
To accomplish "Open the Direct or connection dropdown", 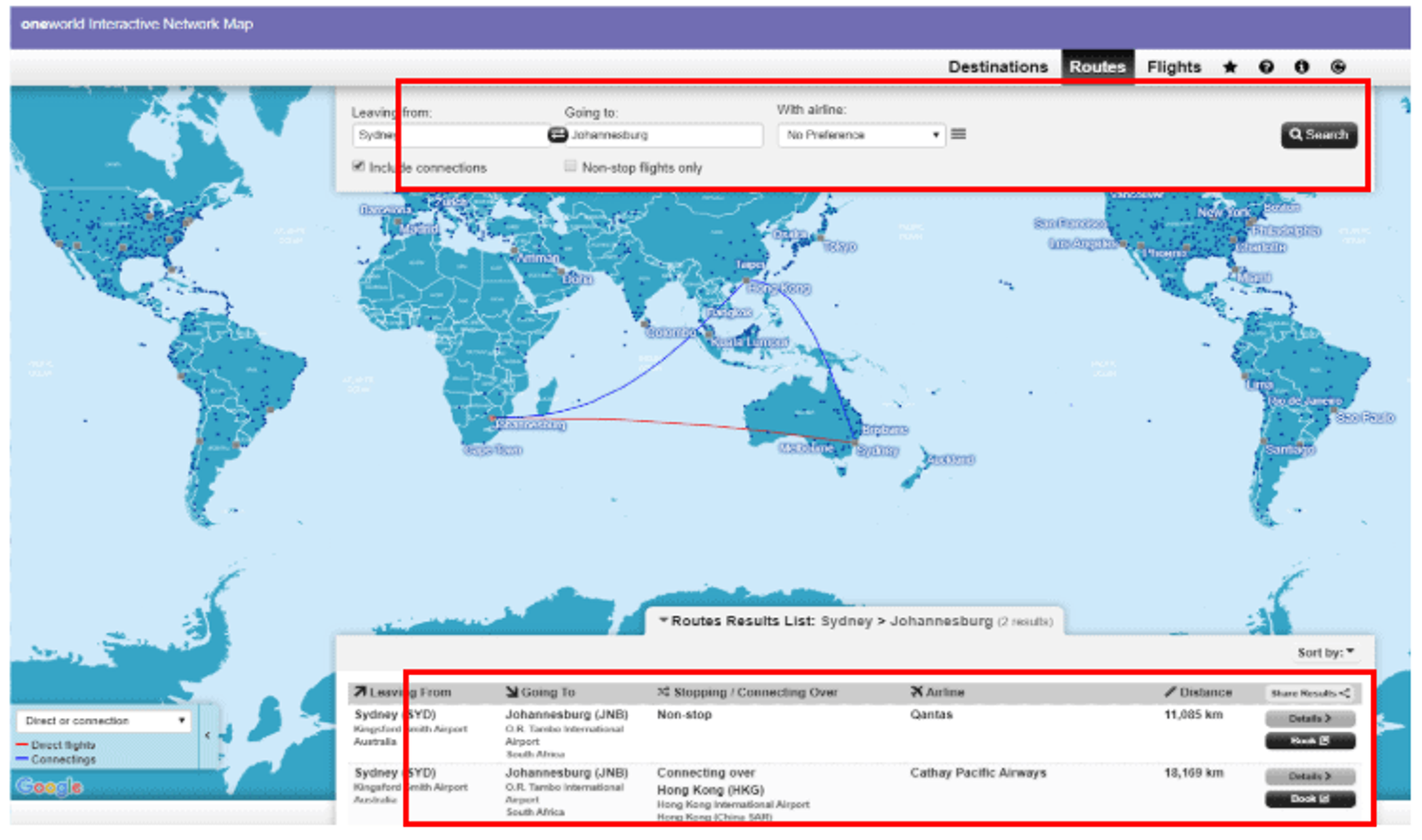I will tap(104, 720).
